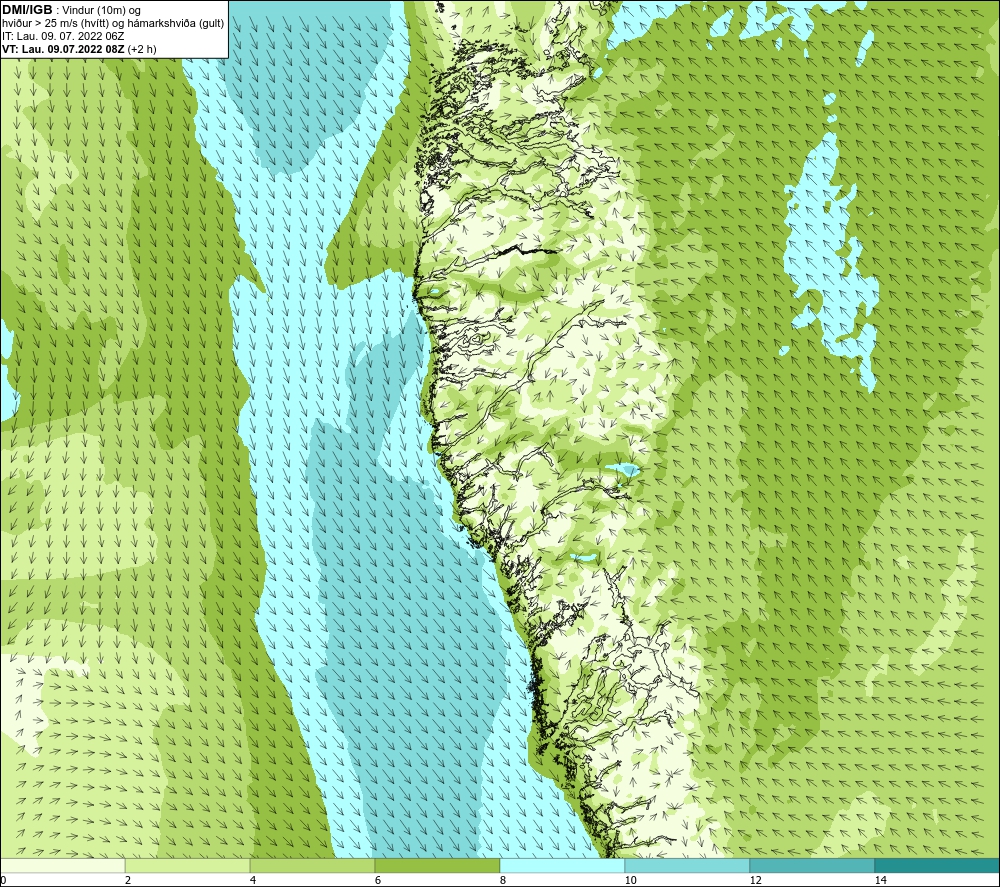Click the 2–4 m/s light green swatch
Viewport: 1000px width, 887px height.
[188, 865]
